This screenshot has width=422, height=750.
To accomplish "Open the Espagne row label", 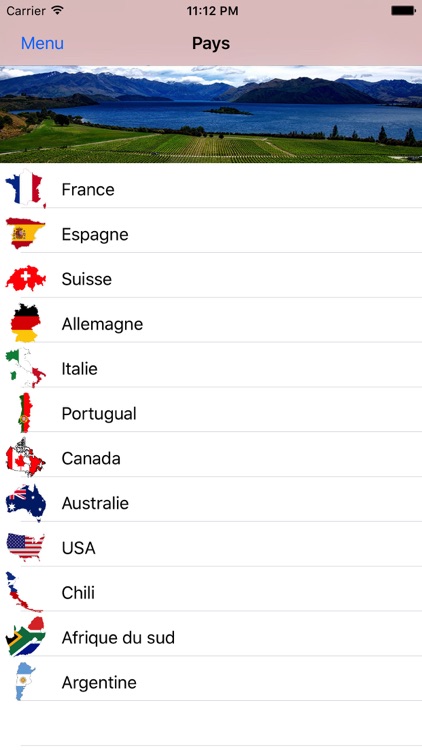I will [95, 235].
